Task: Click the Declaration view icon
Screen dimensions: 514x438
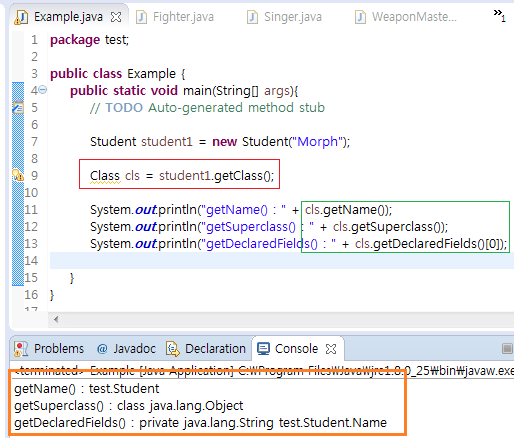Action: coord(173,349)
